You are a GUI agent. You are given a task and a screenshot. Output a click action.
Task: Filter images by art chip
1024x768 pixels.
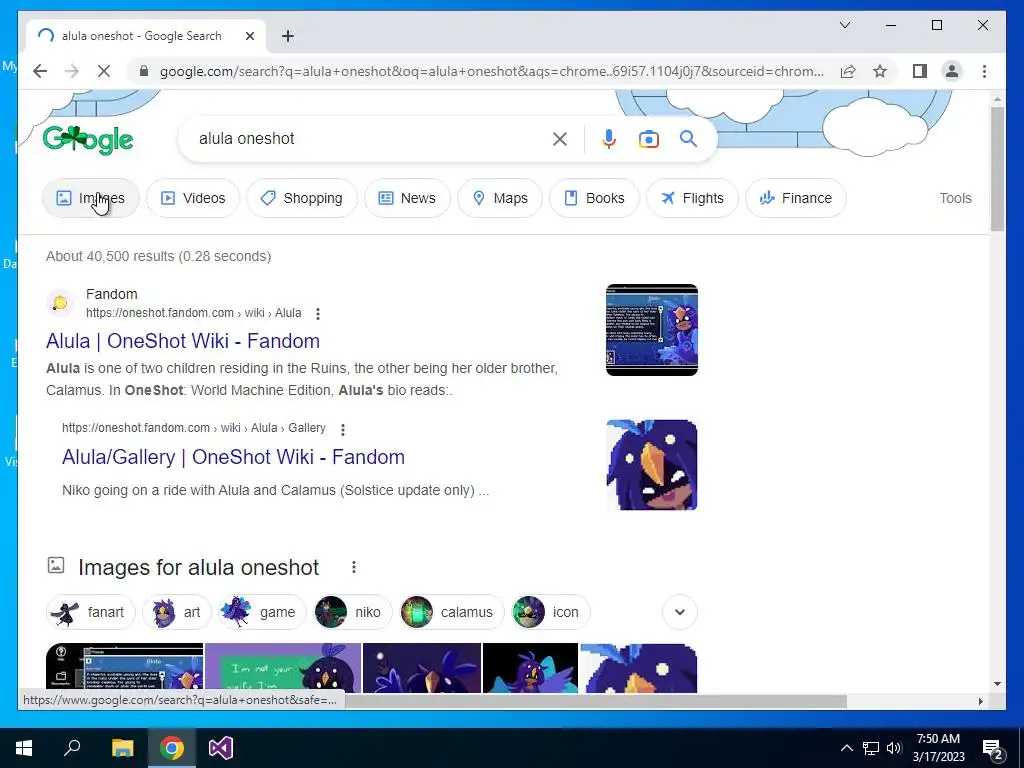click(176, 612)
